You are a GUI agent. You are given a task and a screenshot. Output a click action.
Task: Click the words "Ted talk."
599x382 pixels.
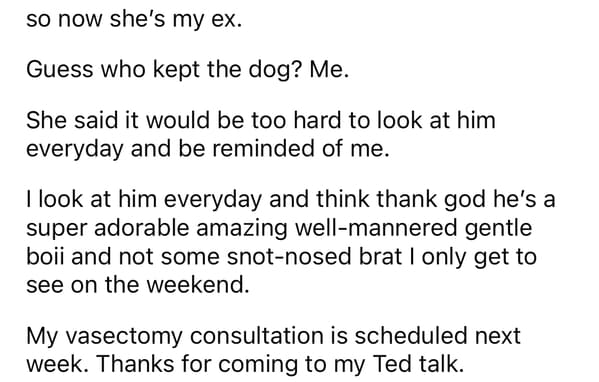[418, 364]
